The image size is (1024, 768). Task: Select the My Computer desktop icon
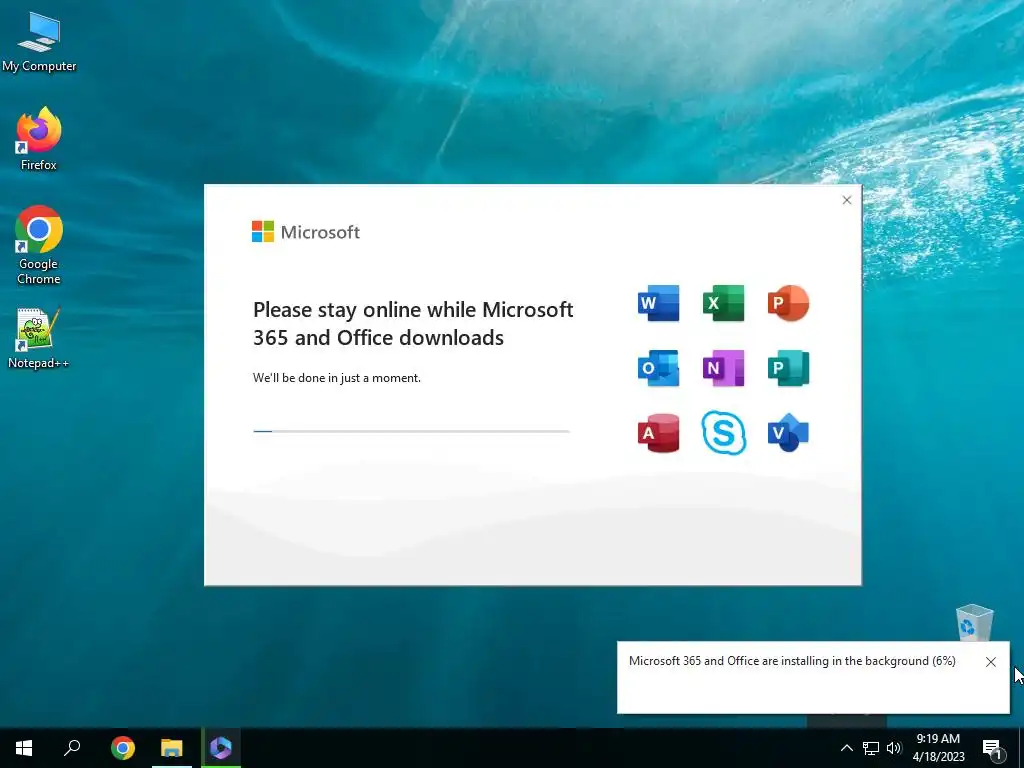pyautogui.click(x=39, y=42)
